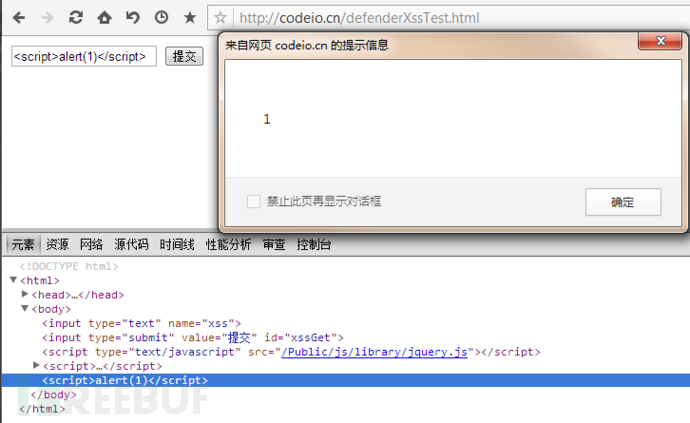This screenshot has width=690, height=423.
Task: Collapse the body node triangle
Action: [25, 309]
